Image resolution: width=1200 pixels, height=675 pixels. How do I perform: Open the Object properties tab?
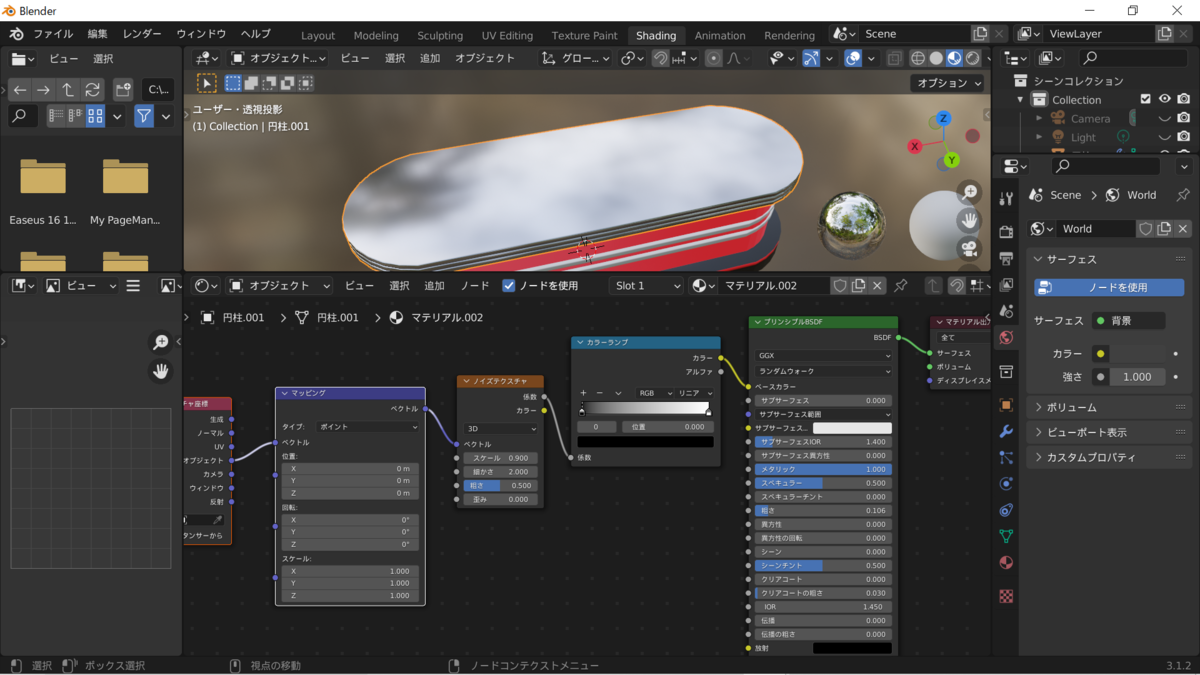[1006, 405]
